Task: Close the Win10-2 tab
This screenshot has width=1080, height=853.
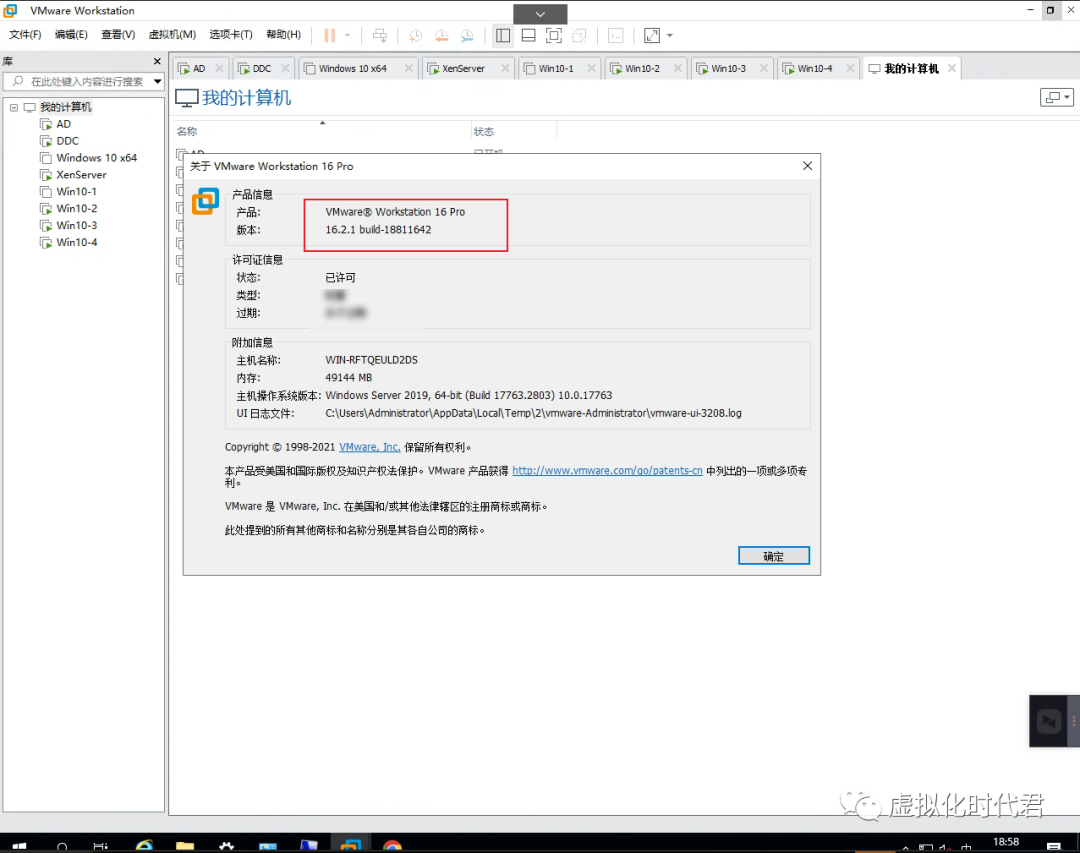Action: click(678, 68)
